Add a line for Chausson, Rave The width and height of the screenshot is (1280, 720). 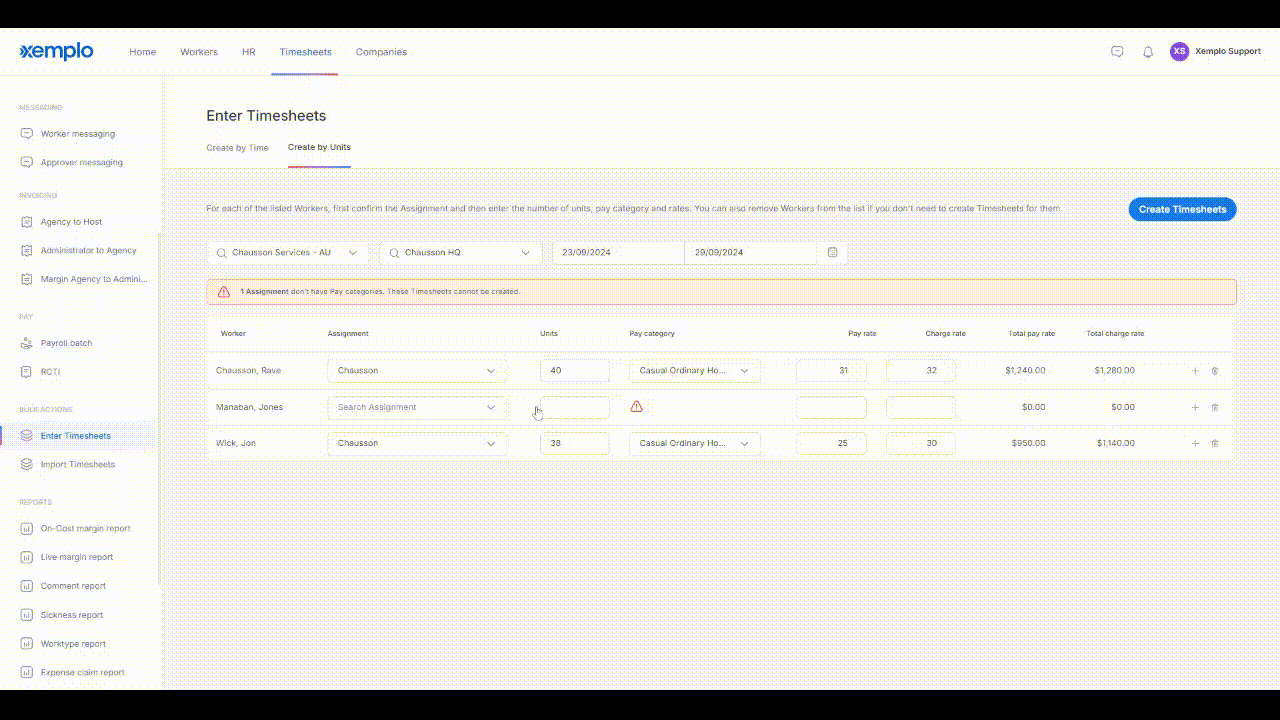click(x=1195, y=371)
